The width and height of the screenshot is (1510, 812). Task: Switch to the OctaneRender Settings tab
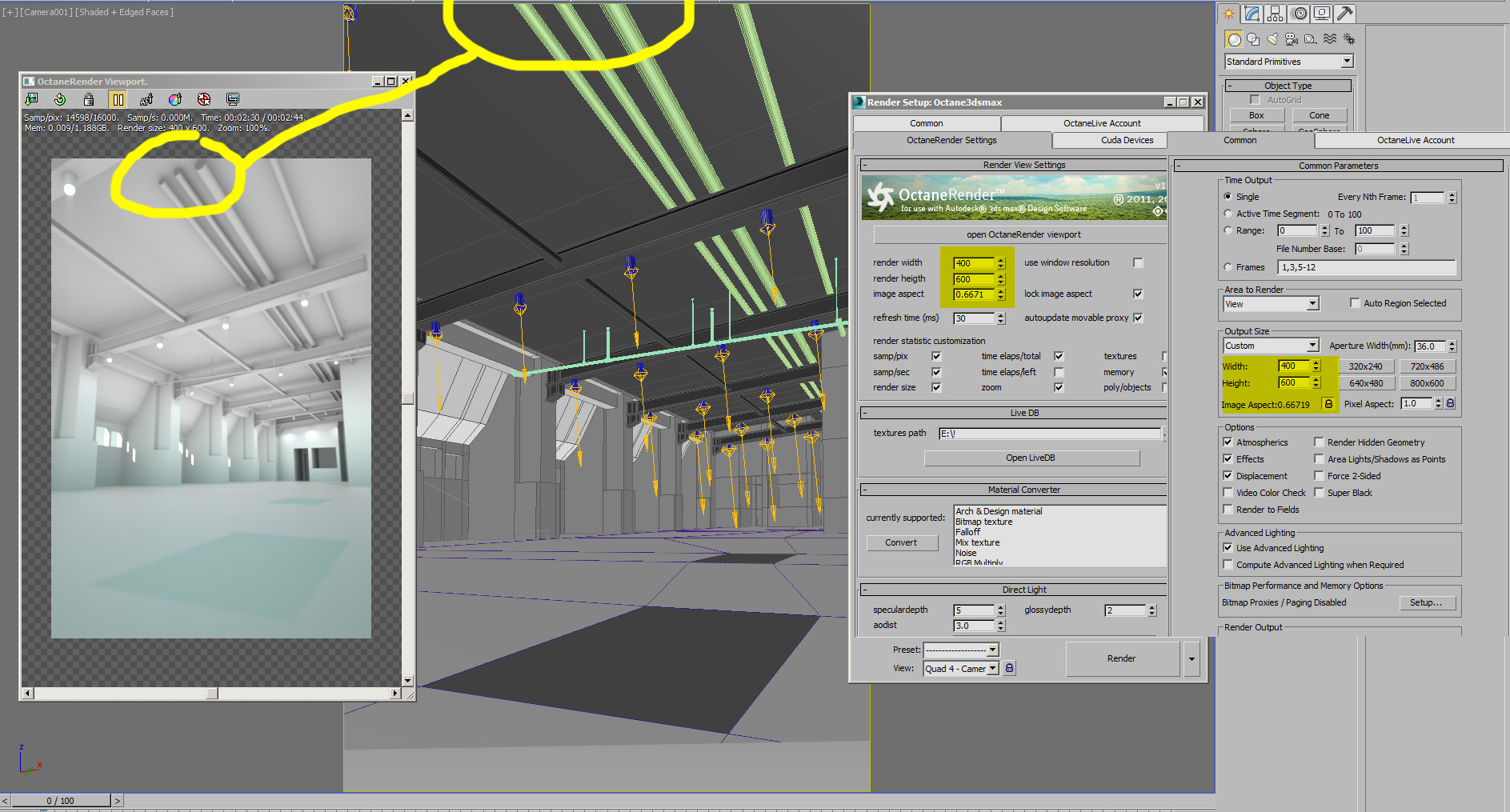pos(951,140)
